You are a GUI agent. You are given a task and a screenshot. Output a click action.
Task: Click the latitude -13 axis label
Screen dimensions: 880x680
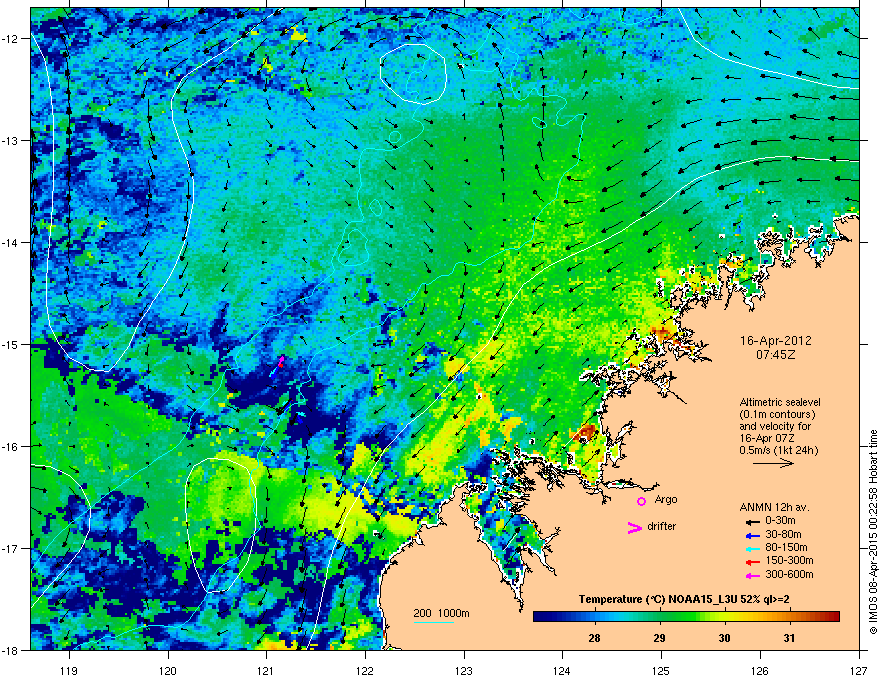(x=11, y=140)
